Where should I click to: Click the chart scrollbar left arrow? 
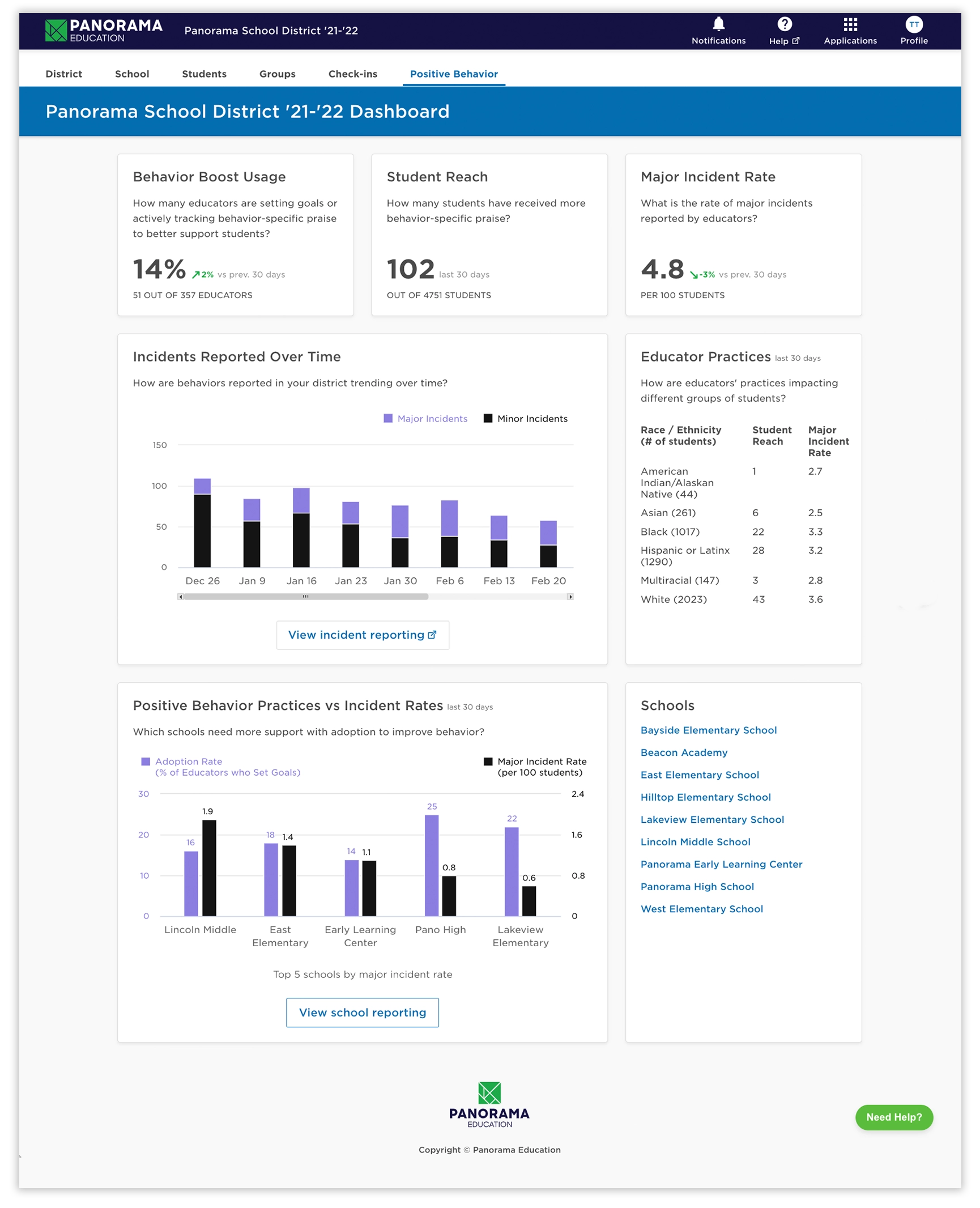(180, 597)
